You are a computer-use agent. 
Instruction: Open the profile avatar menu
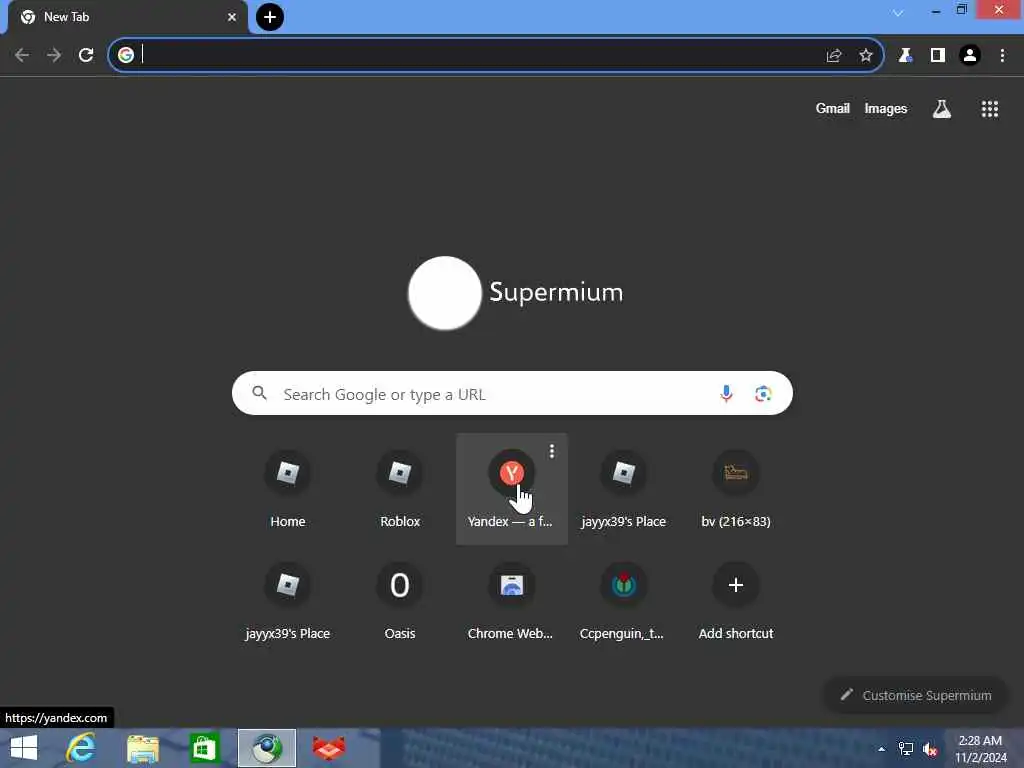point(970,56)
